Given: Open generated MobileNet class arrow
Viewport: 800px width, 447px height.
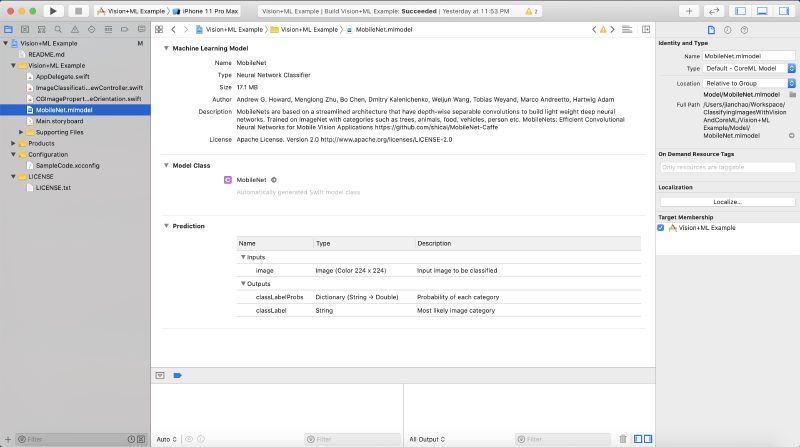Looking at the screenshot, I should pos(274,180).
